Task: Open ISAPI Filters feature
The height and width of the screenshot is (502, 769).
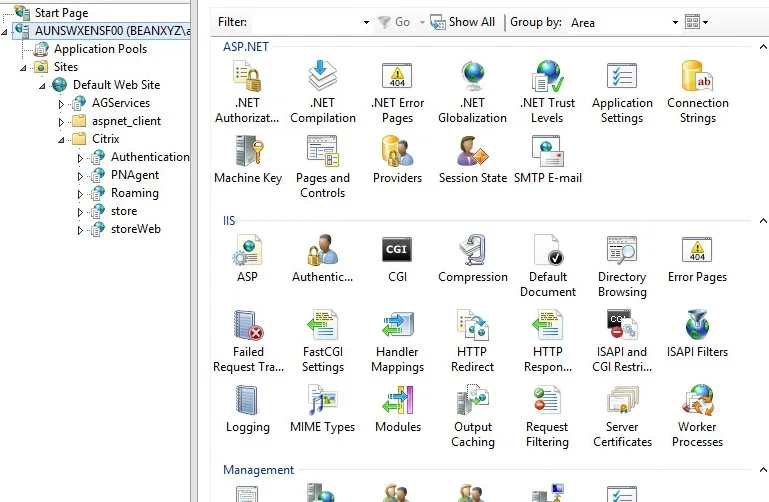Action: pyautogui.click(x=697, y=333)
